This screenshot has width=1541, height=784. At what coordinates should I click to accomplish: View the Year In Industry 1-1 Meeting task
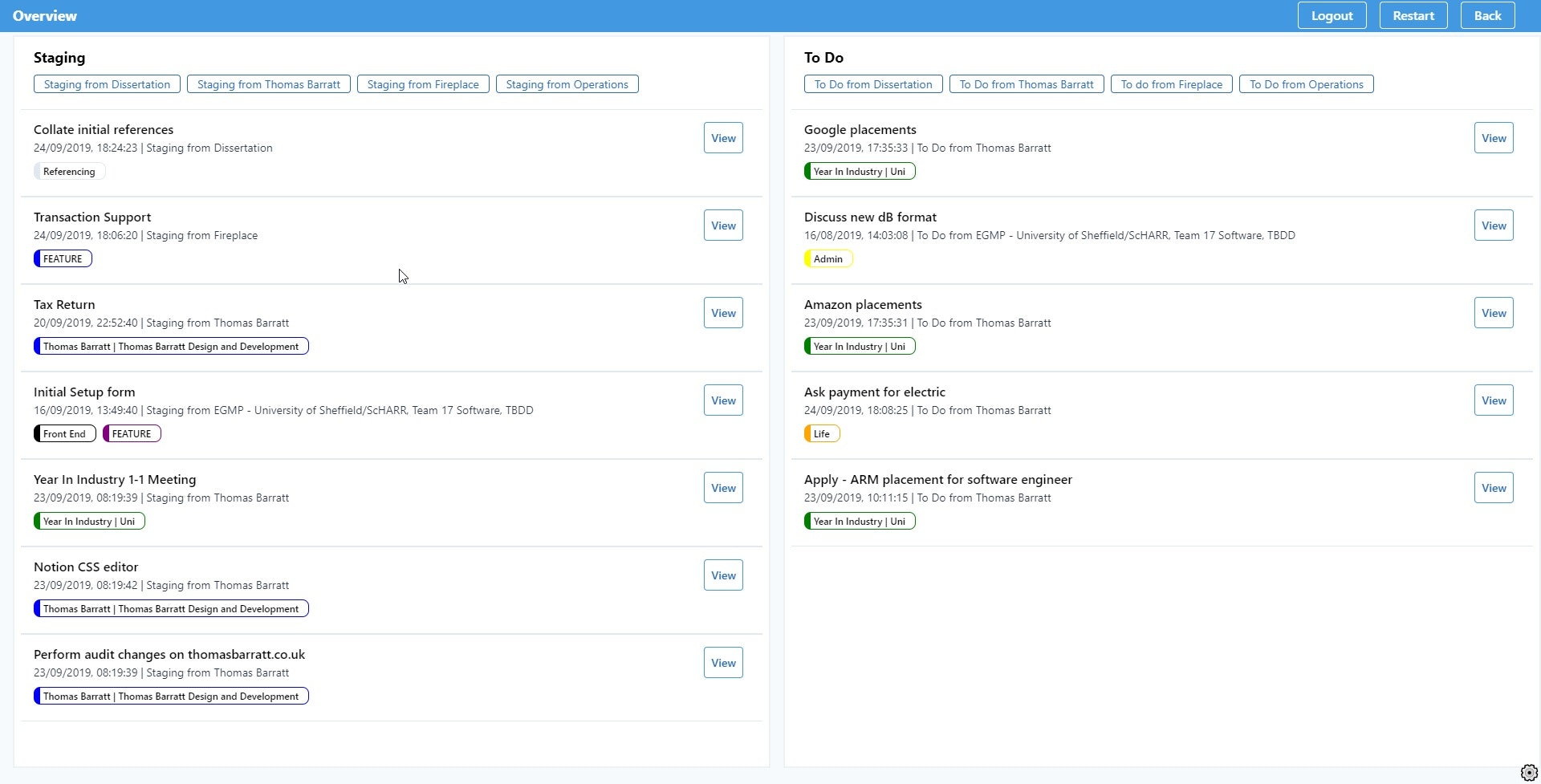pos(723,488)
